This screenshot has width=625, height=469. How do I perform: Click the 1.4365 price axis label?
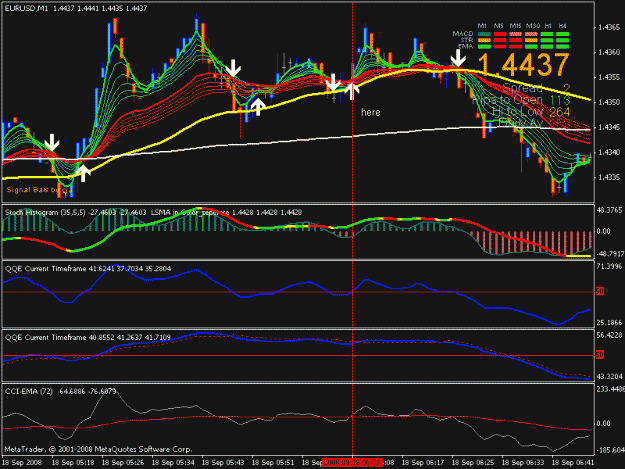pyautogui.click(x=609, y=27)
